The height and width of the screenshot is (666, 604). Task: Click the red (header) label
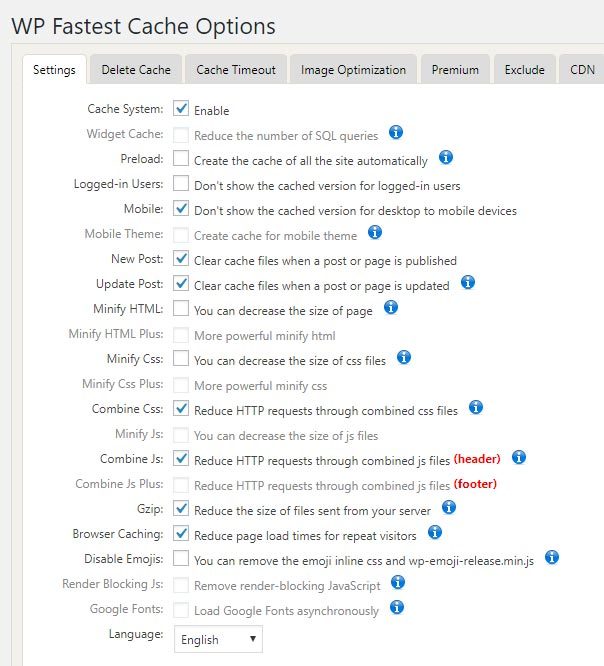(x=477, y=459)
